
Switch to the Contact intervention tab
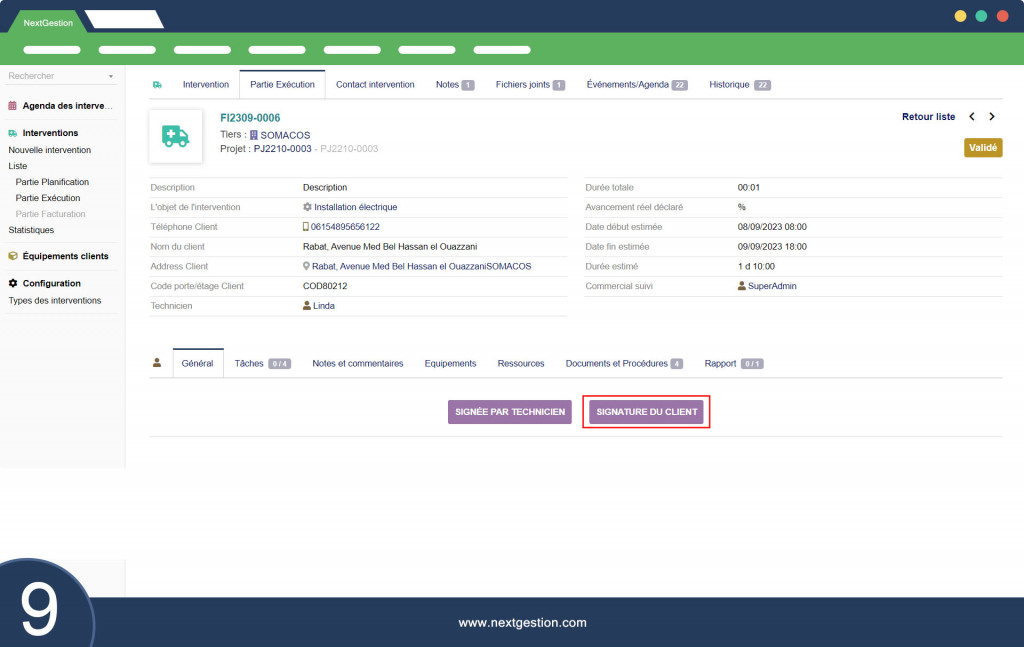(x=375, y=85)
